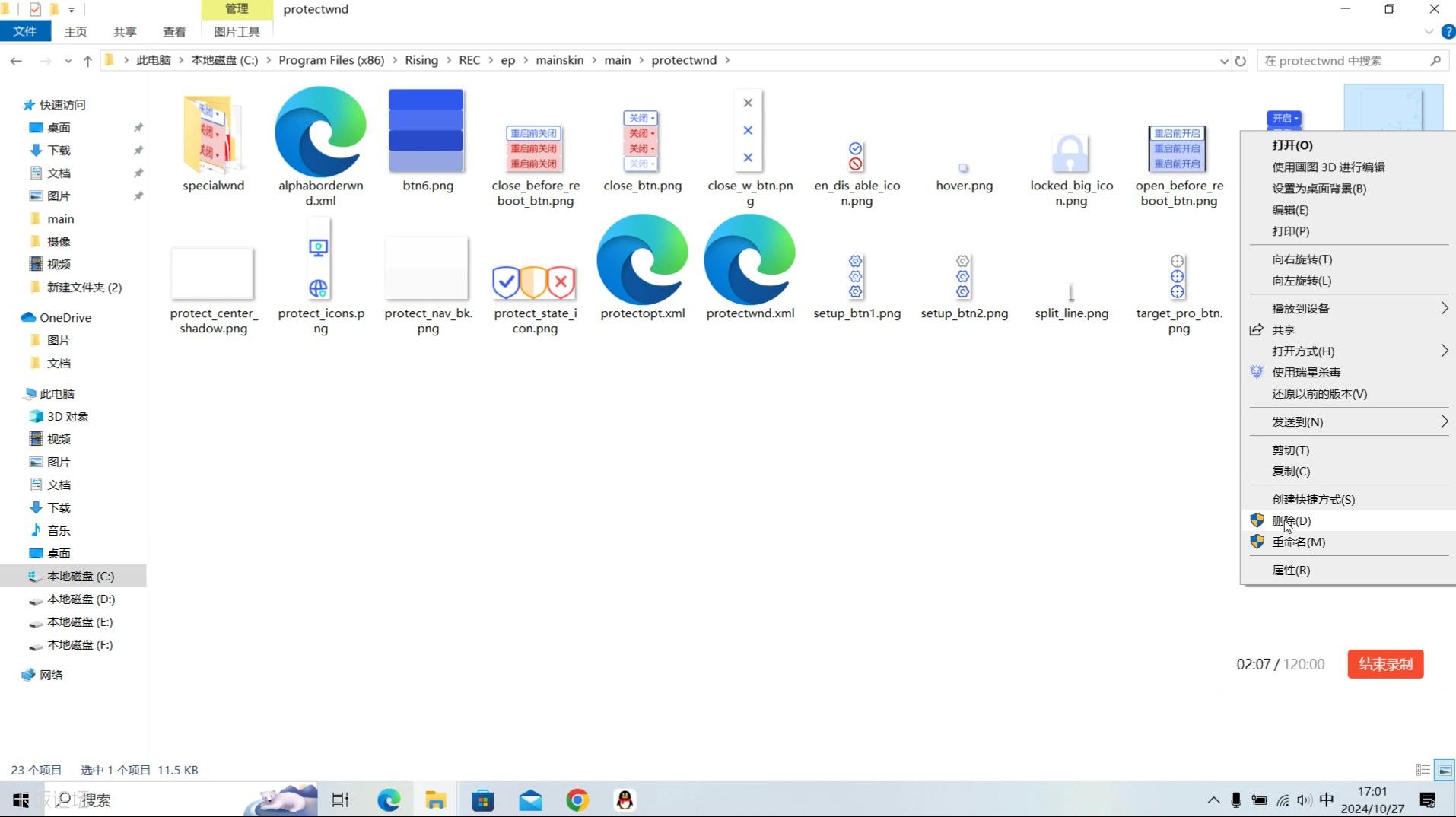Select the protectwnd.xml file
This screenshot has height=817, width=1456.
point(749,268)
